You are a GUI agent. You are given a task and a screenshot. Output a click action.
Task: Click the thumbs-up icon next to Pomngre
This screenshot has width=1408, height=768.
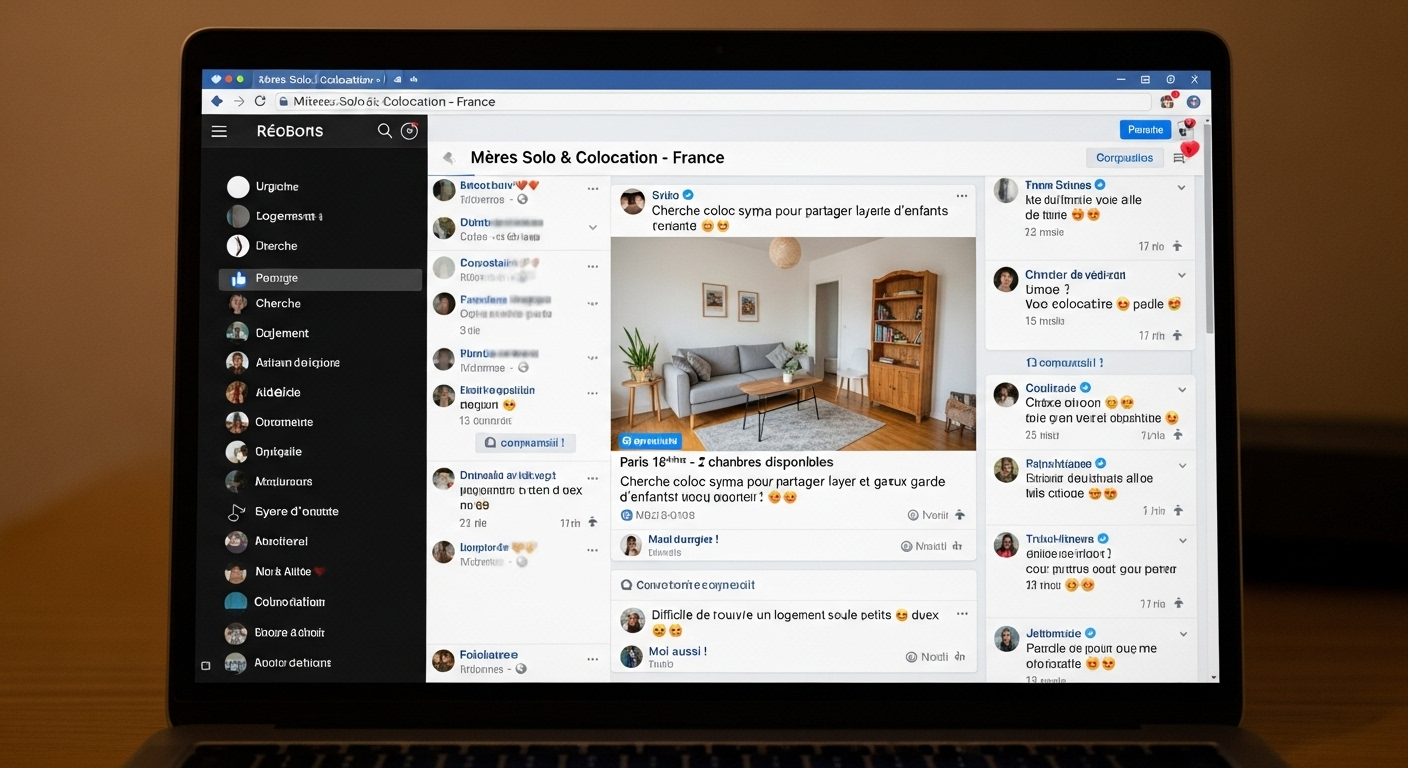[x=238, y=279]
